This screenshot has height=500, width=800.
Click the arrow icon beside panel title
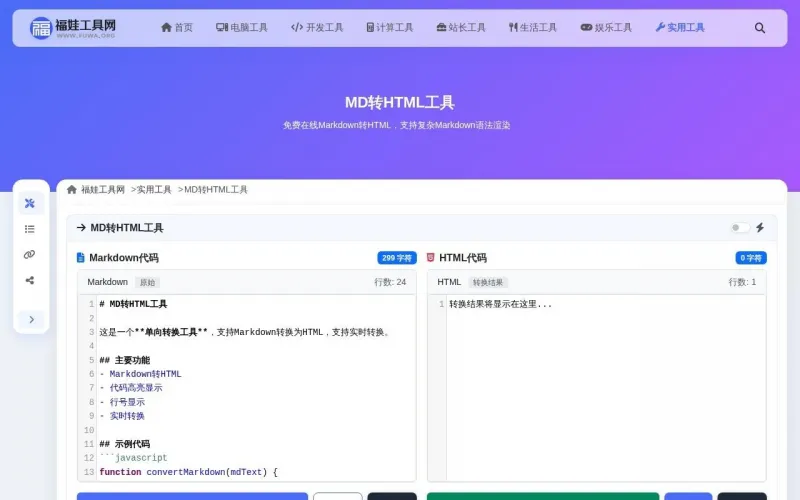pyautogui.click(x=81, y=228)
